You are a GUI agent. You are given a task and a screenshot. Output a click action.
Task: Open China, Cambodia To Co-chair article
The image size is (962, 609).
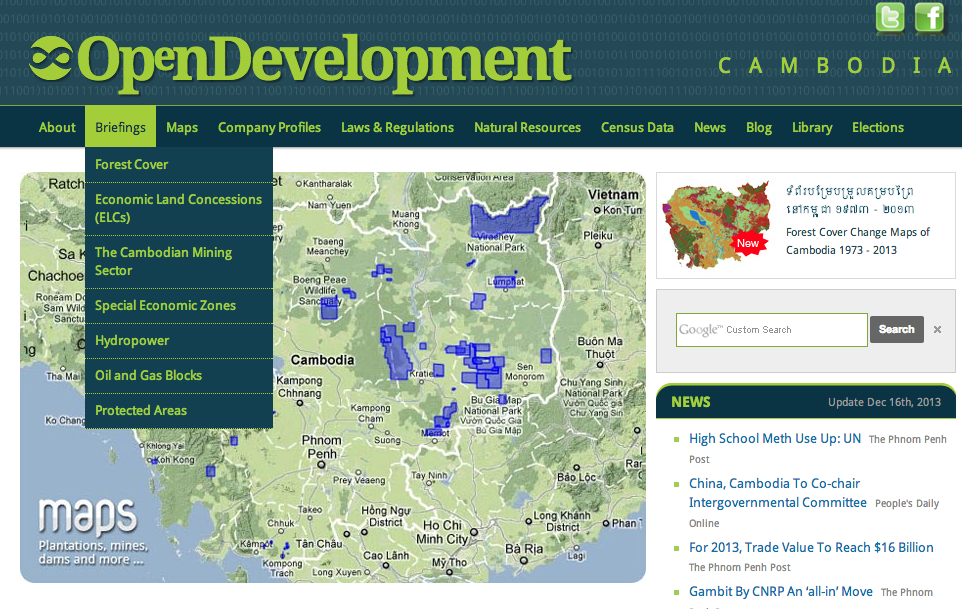click(x=777, y=493)
